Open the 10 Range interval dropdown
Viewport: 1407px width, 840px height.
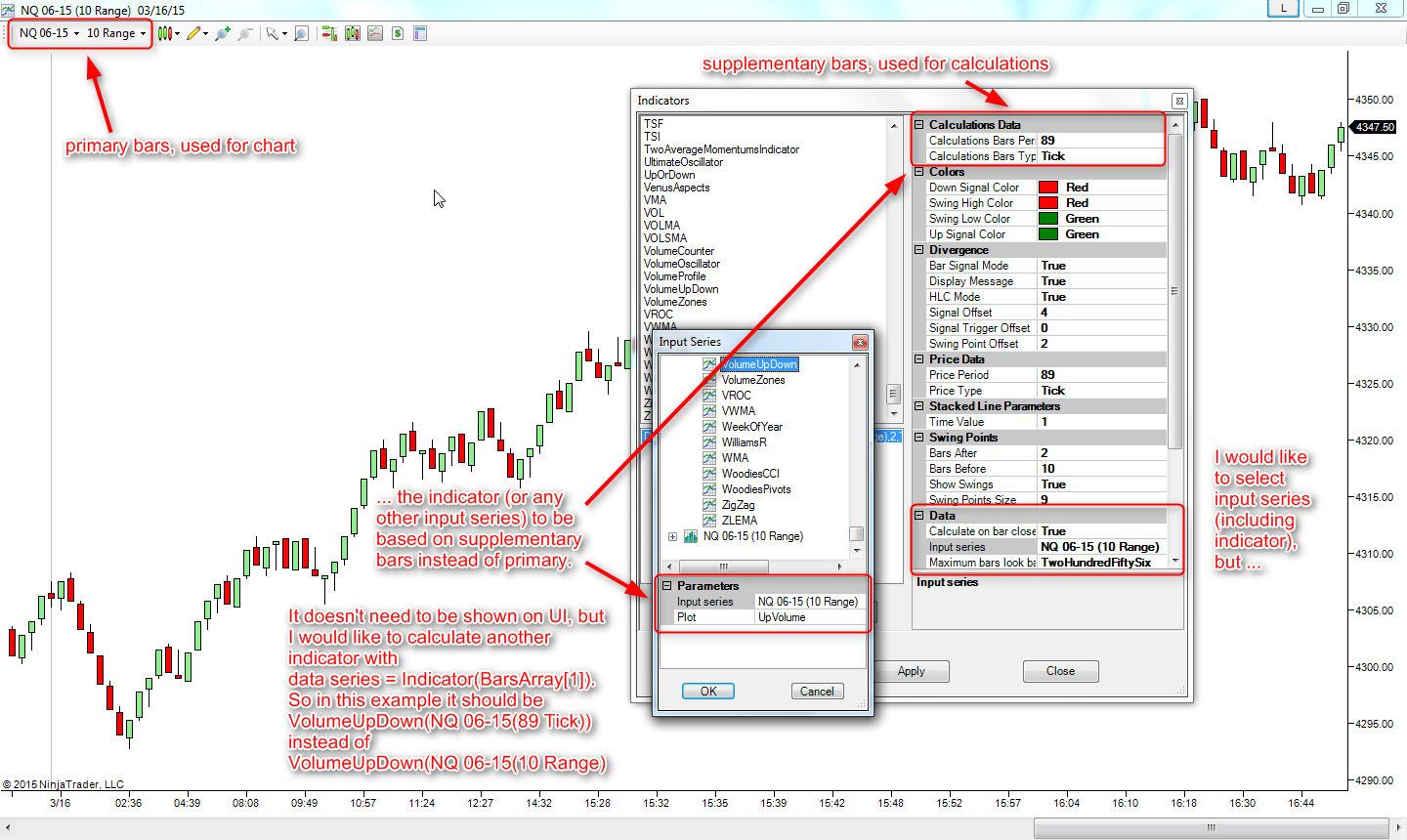116,33
